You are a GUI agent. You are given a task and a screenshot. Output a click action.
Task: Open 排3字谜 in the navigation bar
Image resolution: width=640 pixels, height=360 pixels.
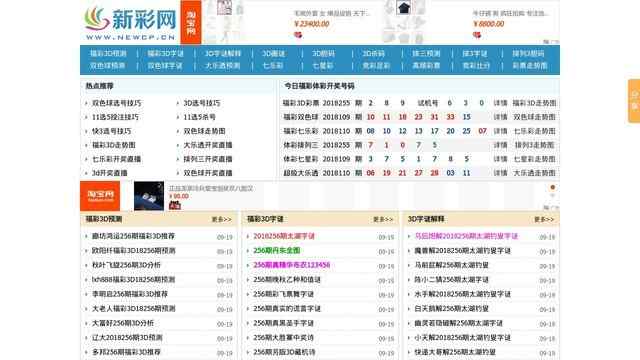tap(475, 53)
